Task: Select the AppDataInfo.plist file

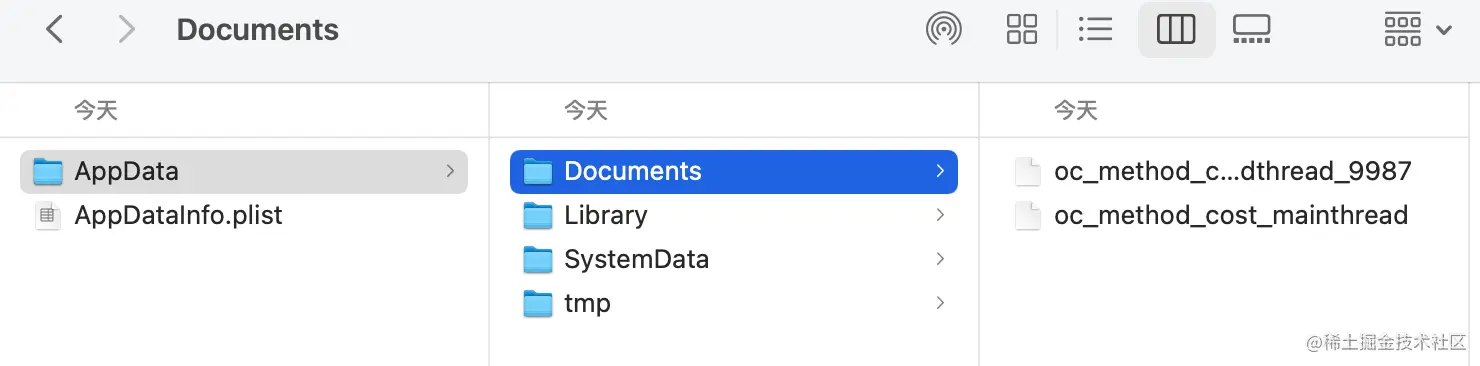Action: [x=244, y=215]
